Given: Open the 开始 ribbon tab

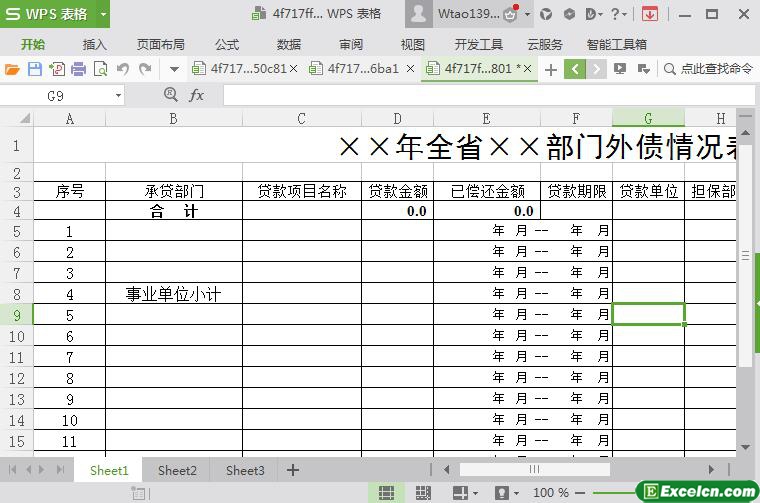Looking at the screenshot, I should [32, 45].
